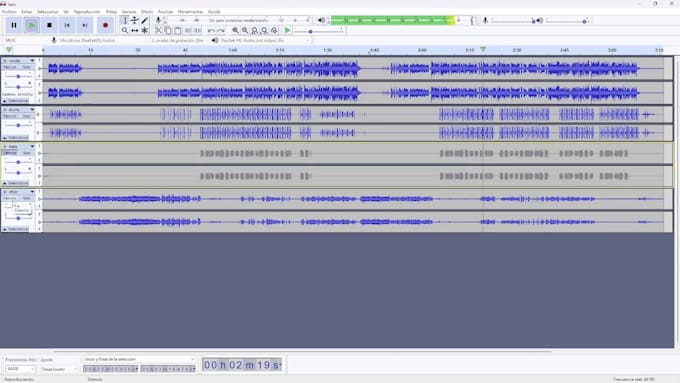This screenshot has width=680, height=383.
Task: Mute the fourth (other) track
Action: pos(10,198)
